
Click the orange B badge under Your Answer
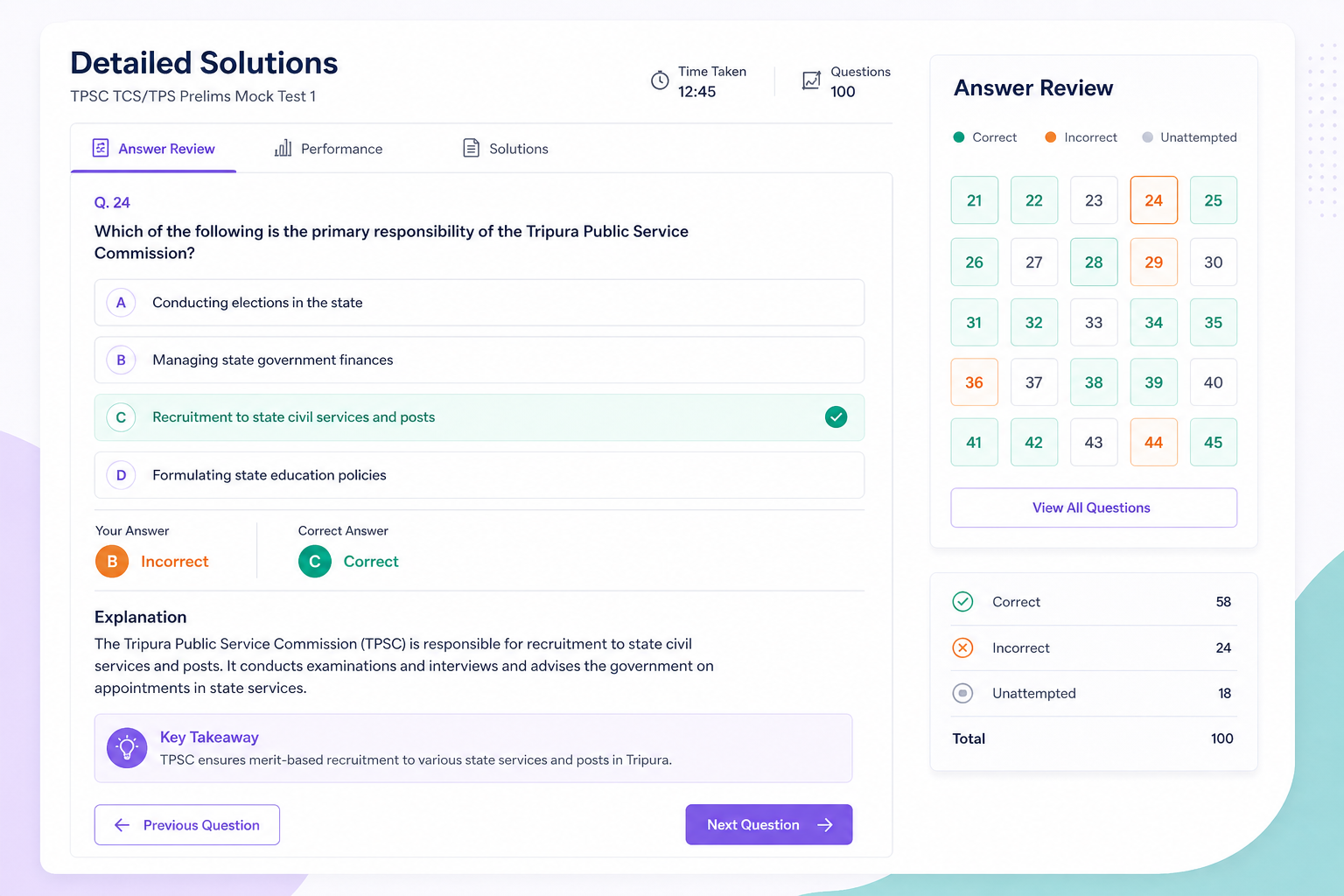coord(112,562)
